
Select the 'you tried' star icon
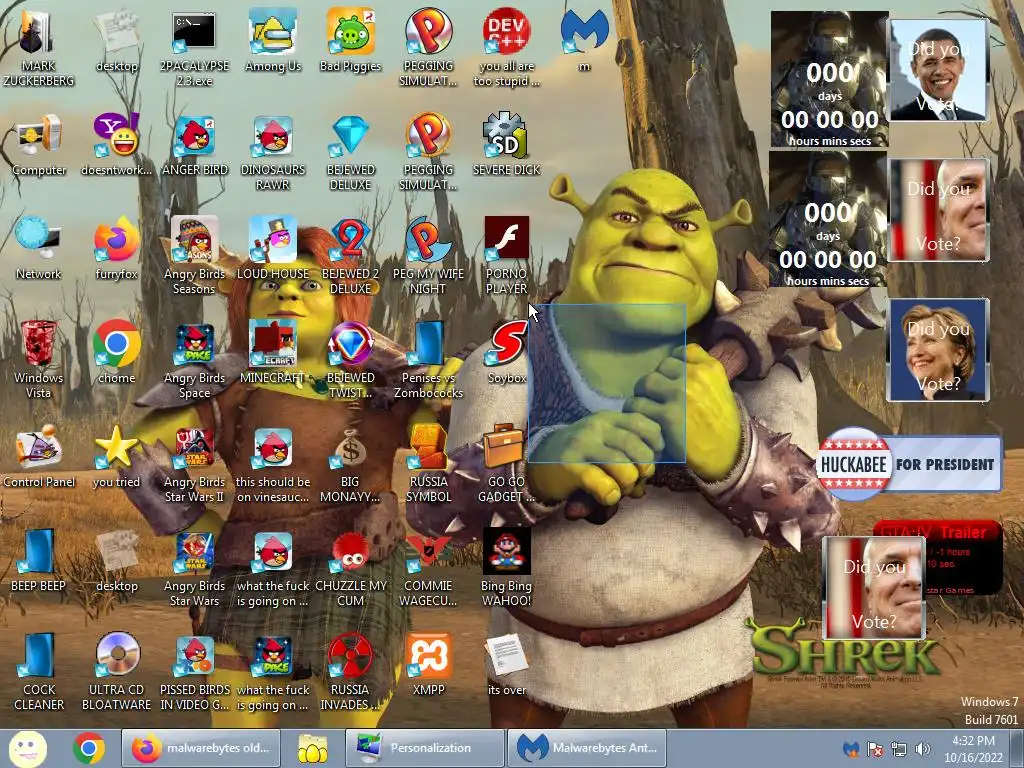116,456
